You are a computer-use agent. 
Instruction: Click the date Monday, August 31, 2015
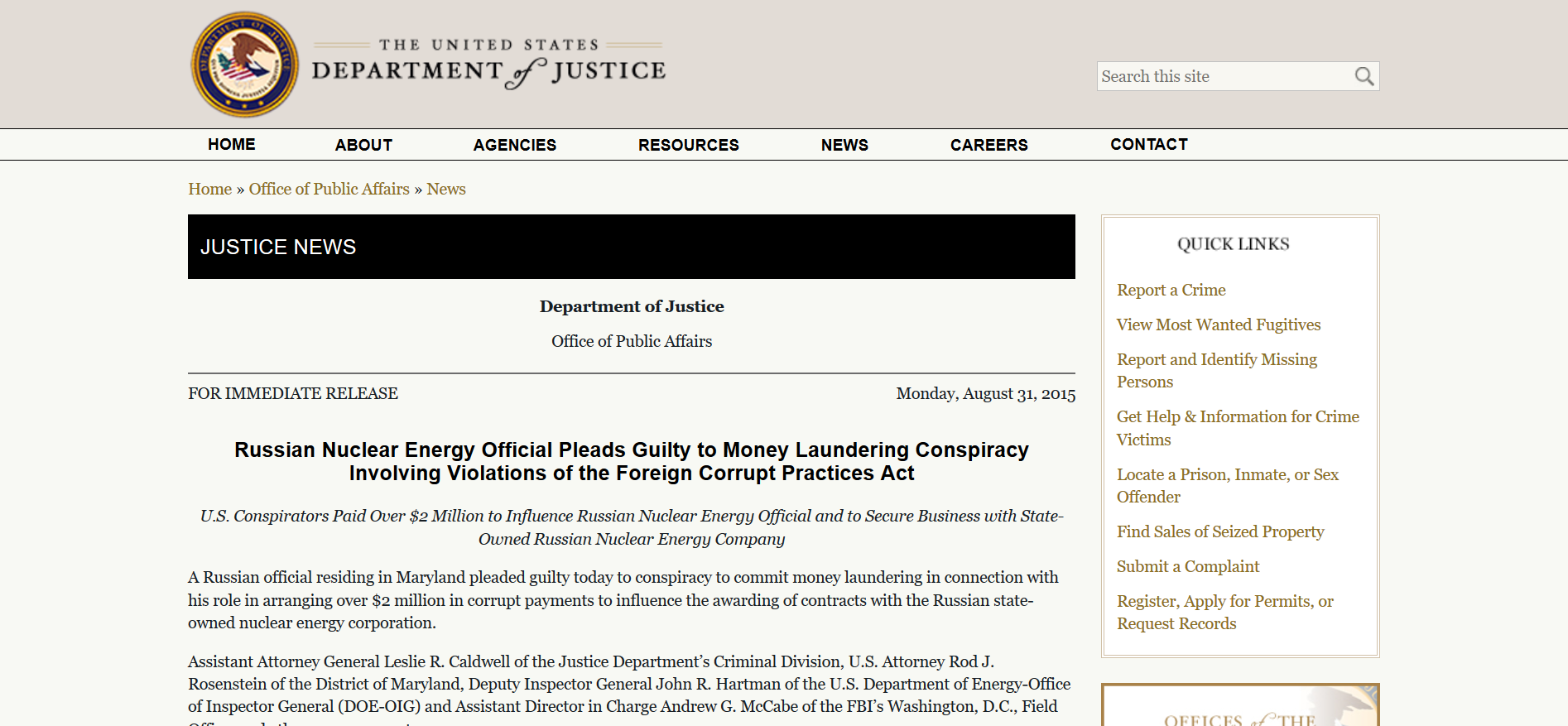(x=986, y=393)
